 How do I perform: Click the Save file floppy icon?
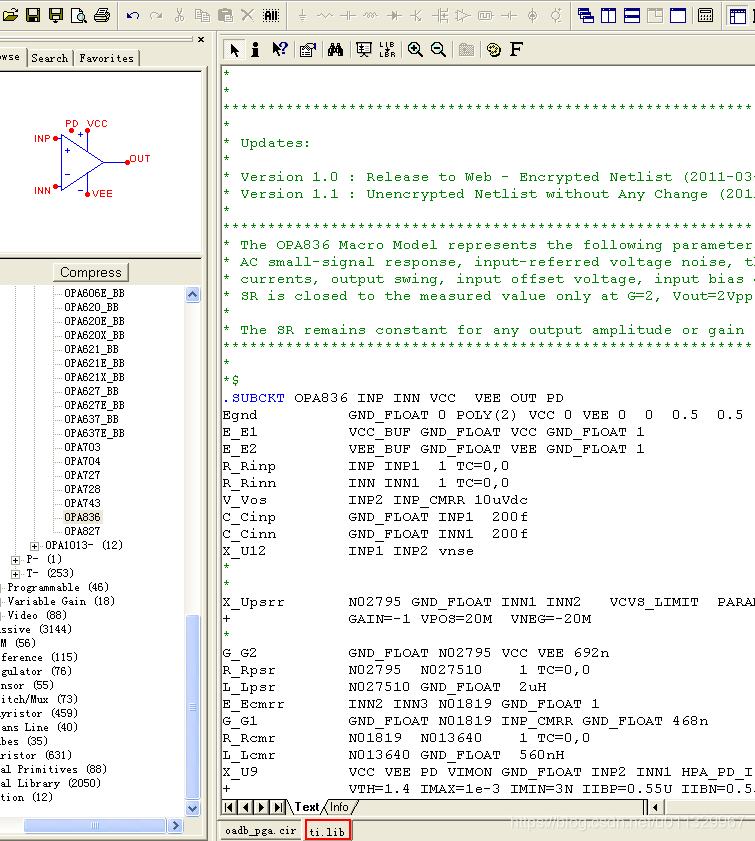click(33, 15)
